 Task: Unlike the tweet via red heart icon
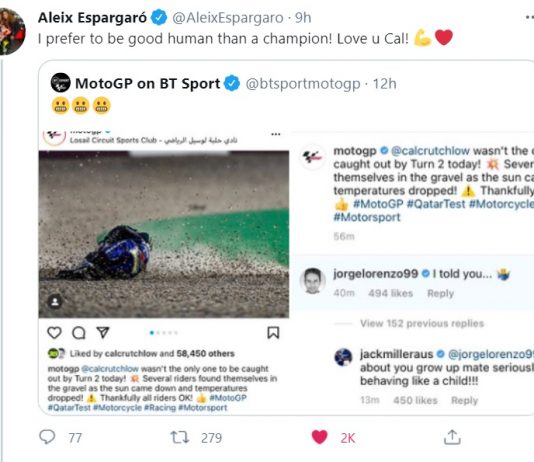click(x=319, y=437)
